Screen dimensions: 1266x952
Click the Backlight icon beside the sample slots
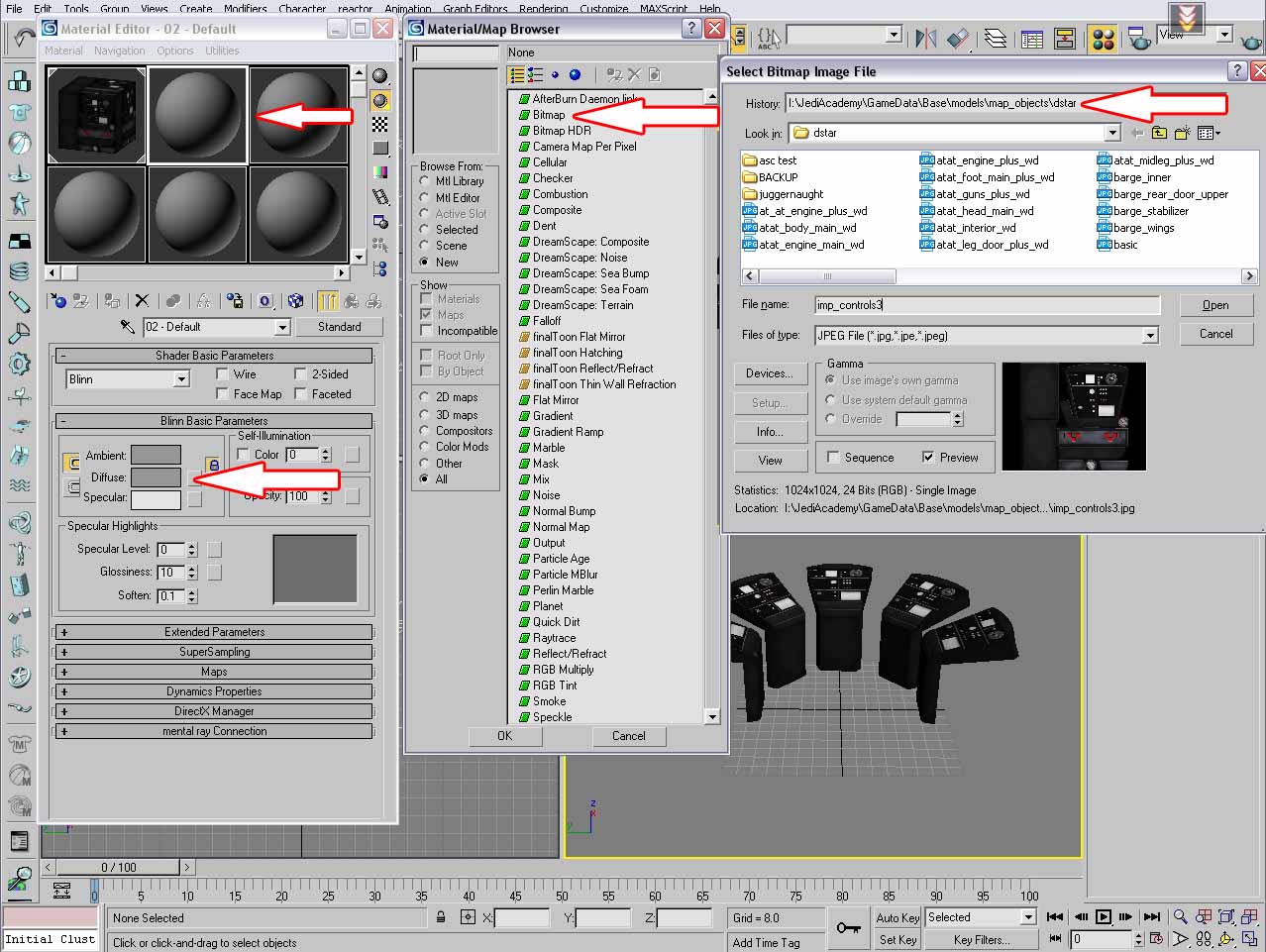380,100
